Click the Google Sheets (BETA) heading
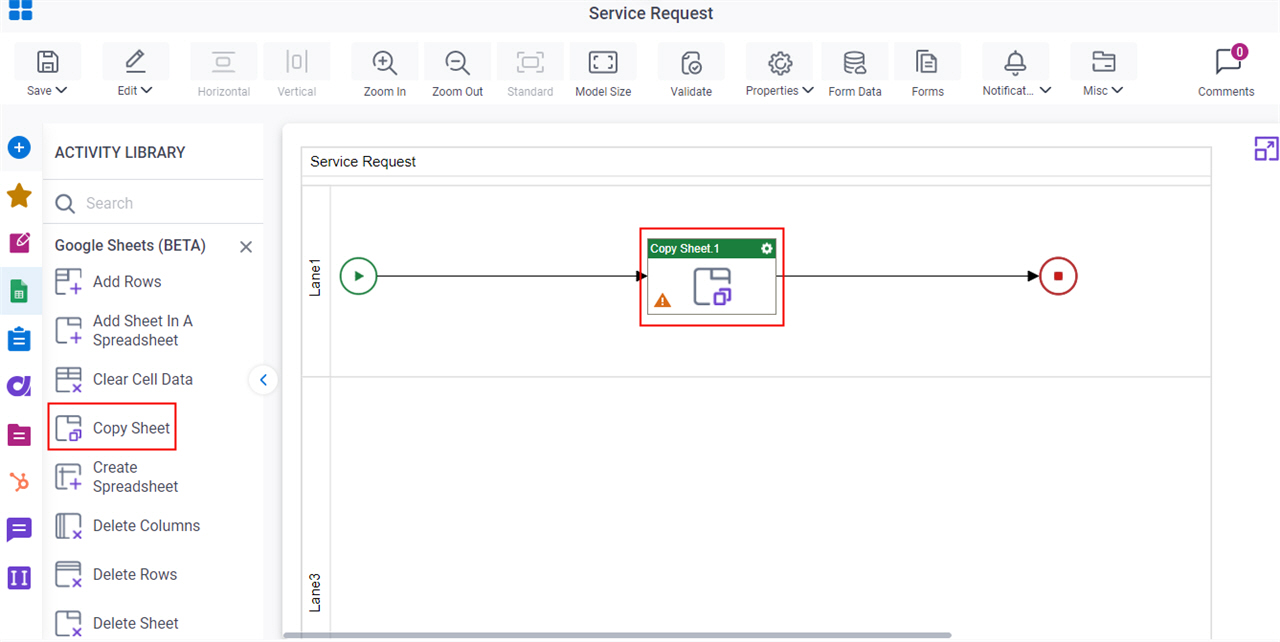The width and height of the screenshot is (1280, 642). tap(130, 246)
